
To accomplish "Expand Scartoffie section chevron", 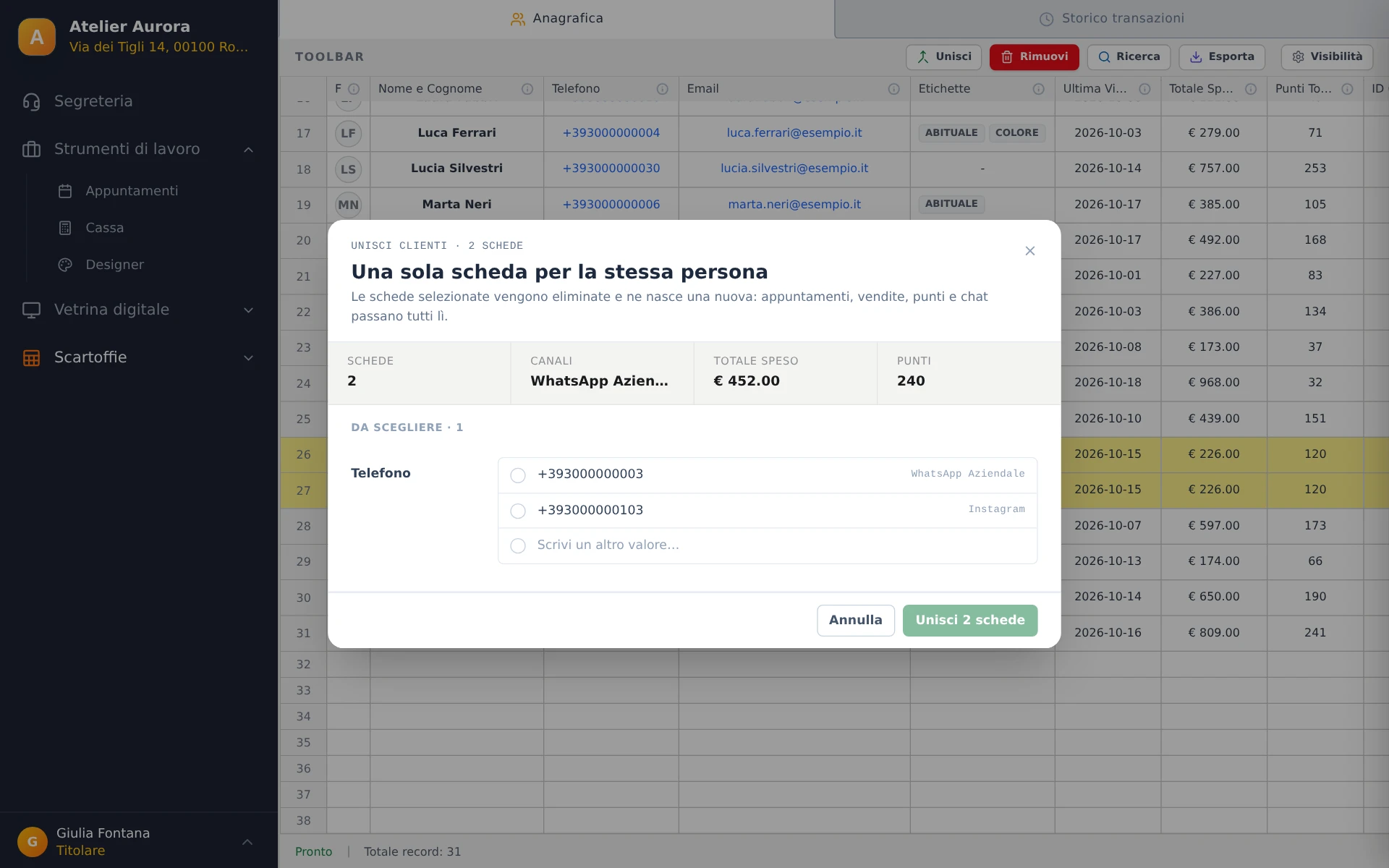I will pyautogui.click(x=248, y=358).
